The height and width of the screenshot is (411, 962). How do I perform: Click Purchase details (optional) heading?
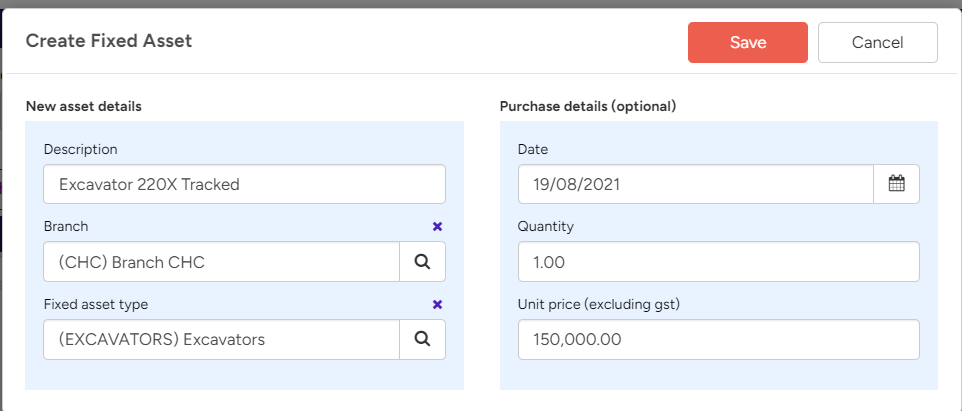pyautogui.click(x=588, y=106)
